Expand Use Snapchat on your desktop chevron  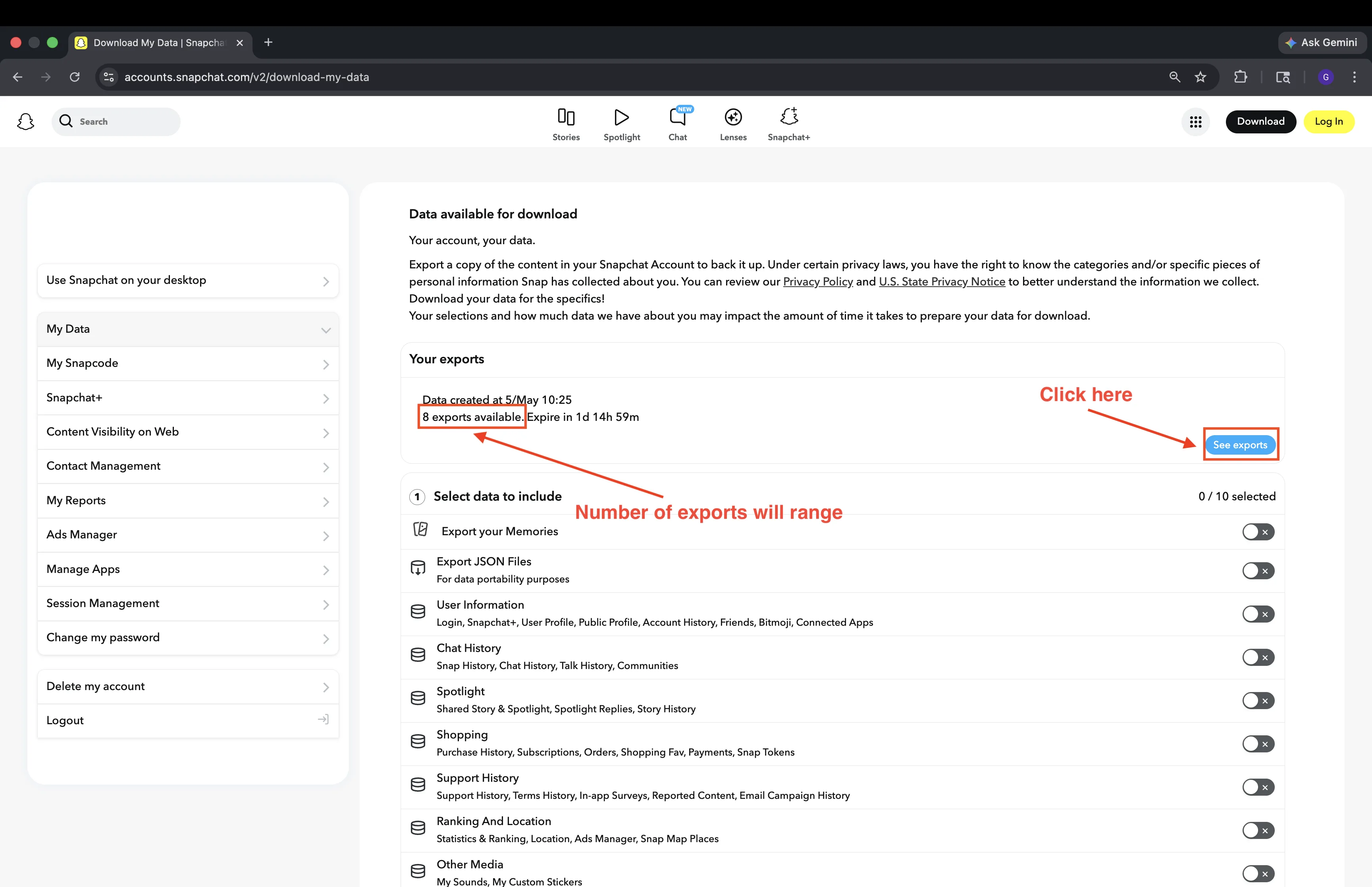[x=326, y=282]
